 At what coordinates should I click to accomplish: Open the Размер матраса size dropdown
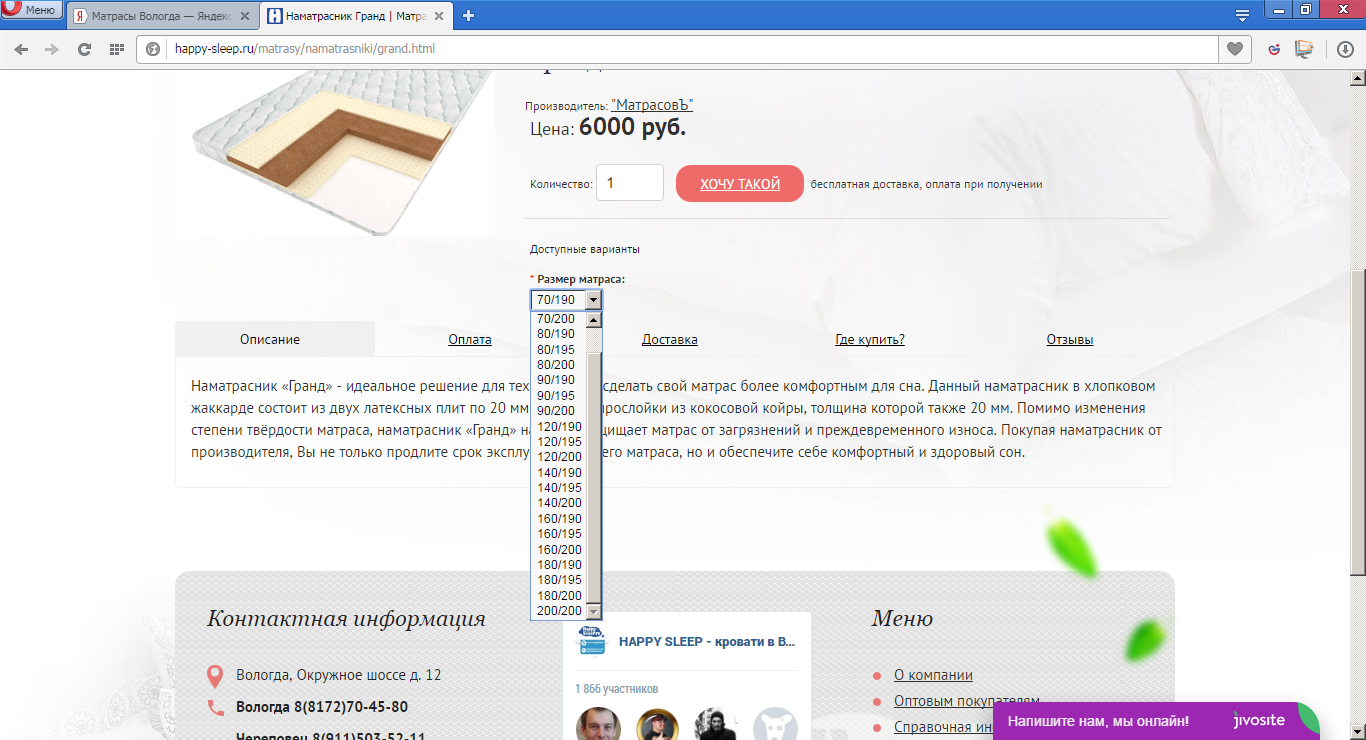pyautogui.click(x=566, y=300)
